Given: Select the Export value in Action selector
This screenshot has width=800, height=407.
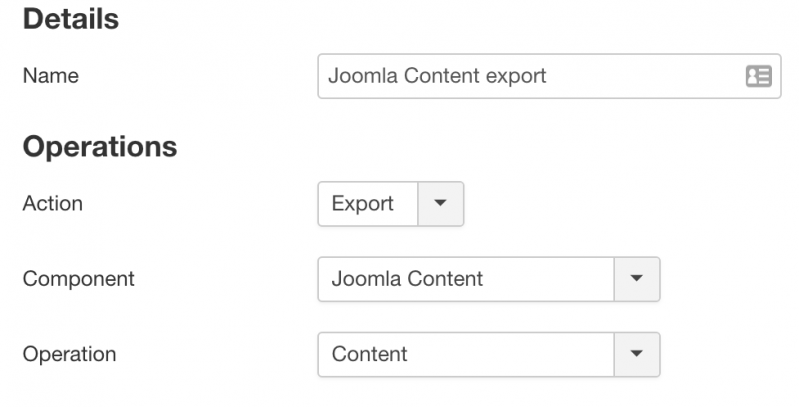Looking at the screenshot, I should [x=367, y=204].
